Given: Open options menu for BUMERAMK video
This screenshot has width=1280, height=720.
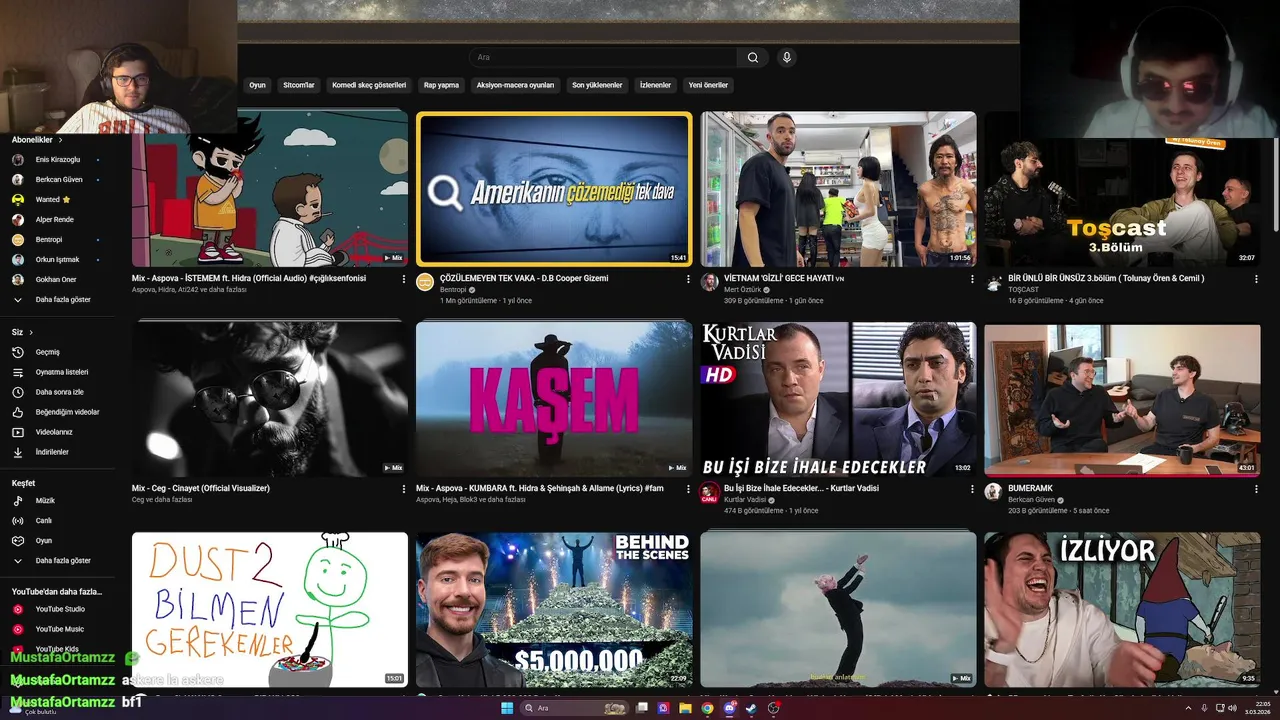Looking at the screenshot, I should click(1256, 489).
